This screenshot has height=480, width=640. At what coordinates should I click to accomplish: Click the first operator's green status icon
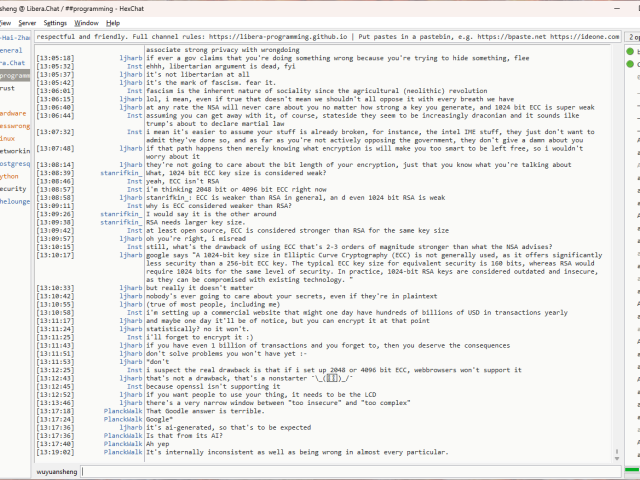pos(631,50)
